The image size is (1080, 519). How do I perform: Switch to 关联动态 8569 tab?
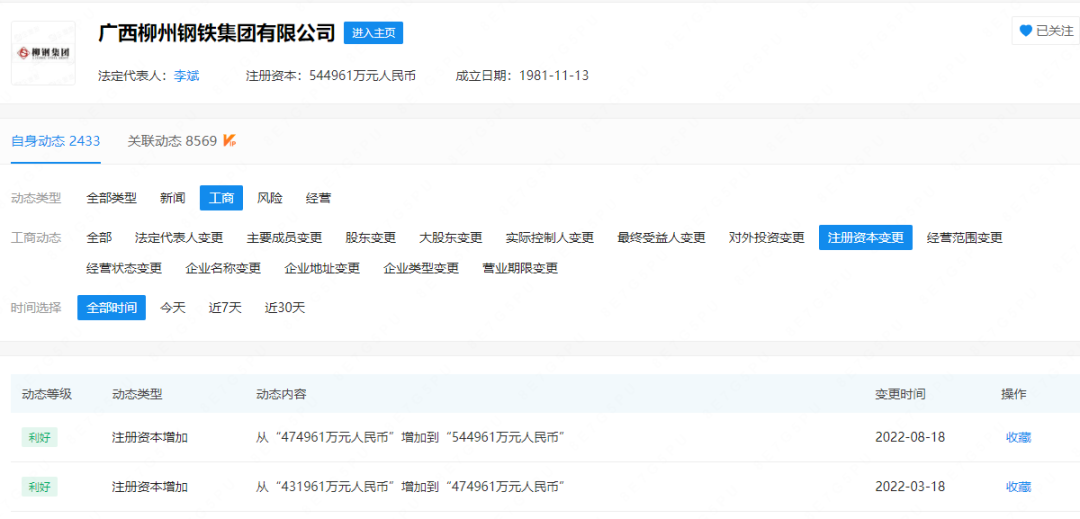point(172,141)
